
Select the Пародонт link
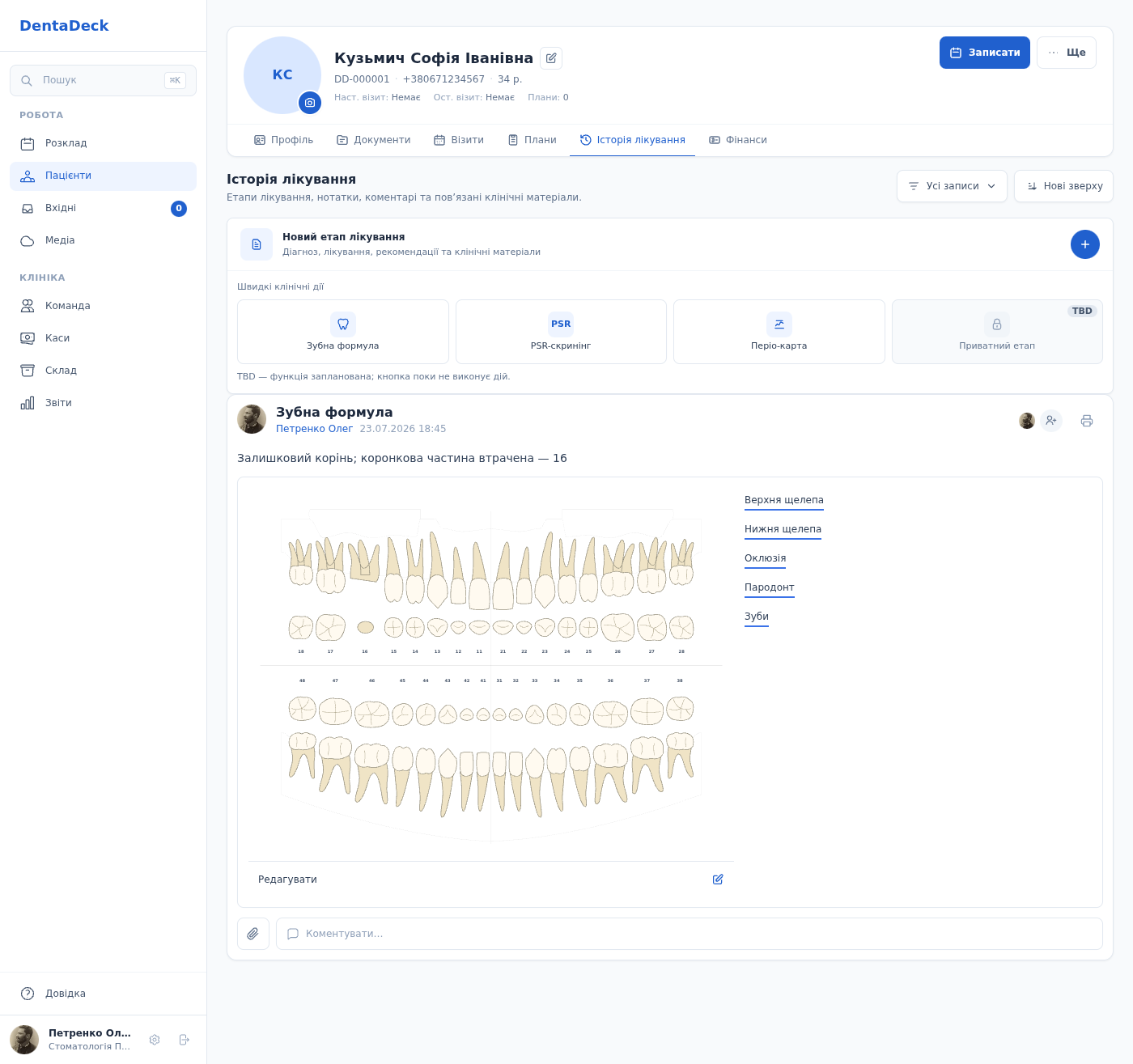point(770,587)
